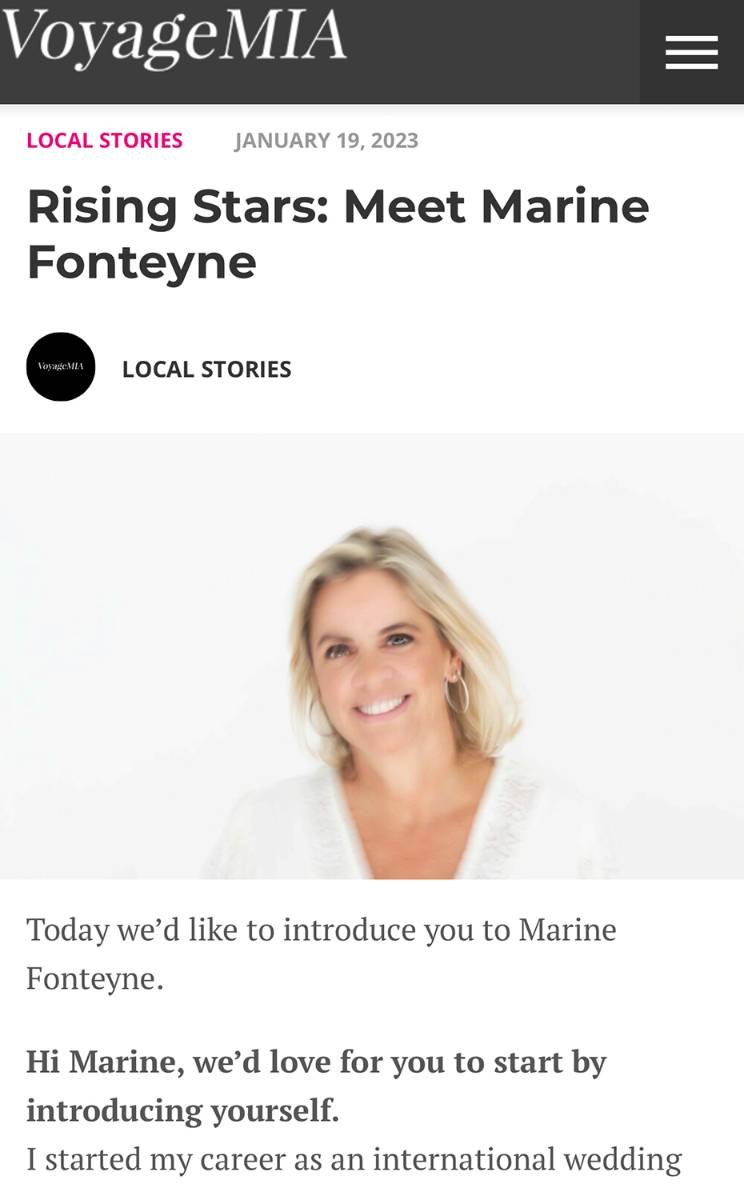Image resolution: width=744 pixels, height=1200 pixels.
Task: Click the words 'Rising Stars:' in the title
Action: pyautogui.click(x=176, y=208)
